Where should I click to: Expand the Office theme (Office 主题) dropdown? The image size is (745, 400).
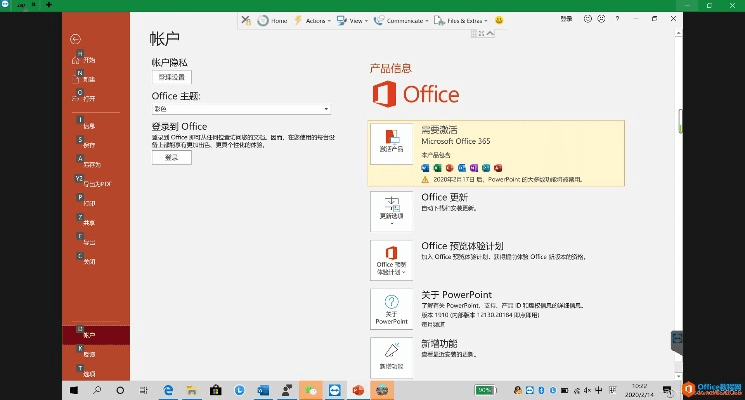[x=241, y=108]
